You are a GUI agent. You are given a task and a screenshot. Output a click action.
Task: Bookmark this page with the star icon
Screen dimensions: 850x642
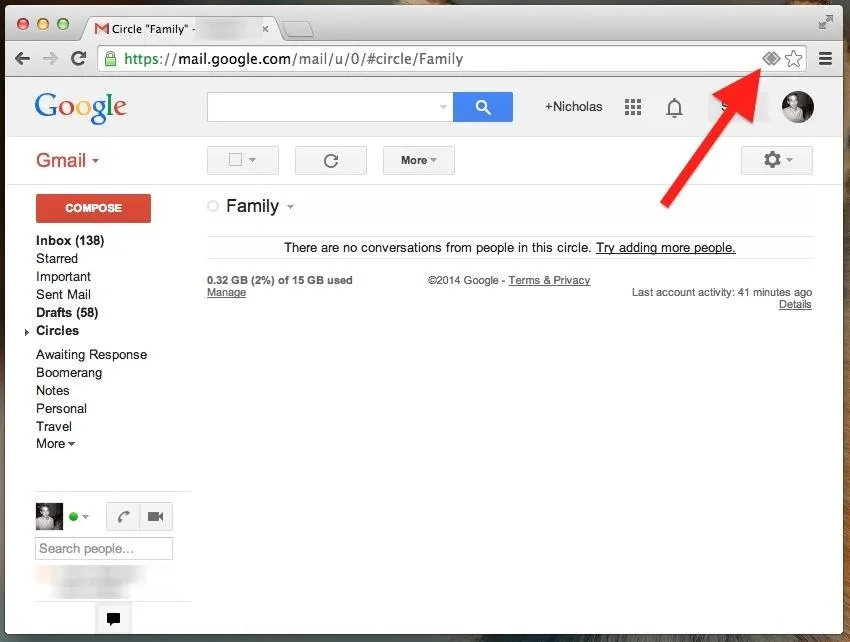click(793, 58)
